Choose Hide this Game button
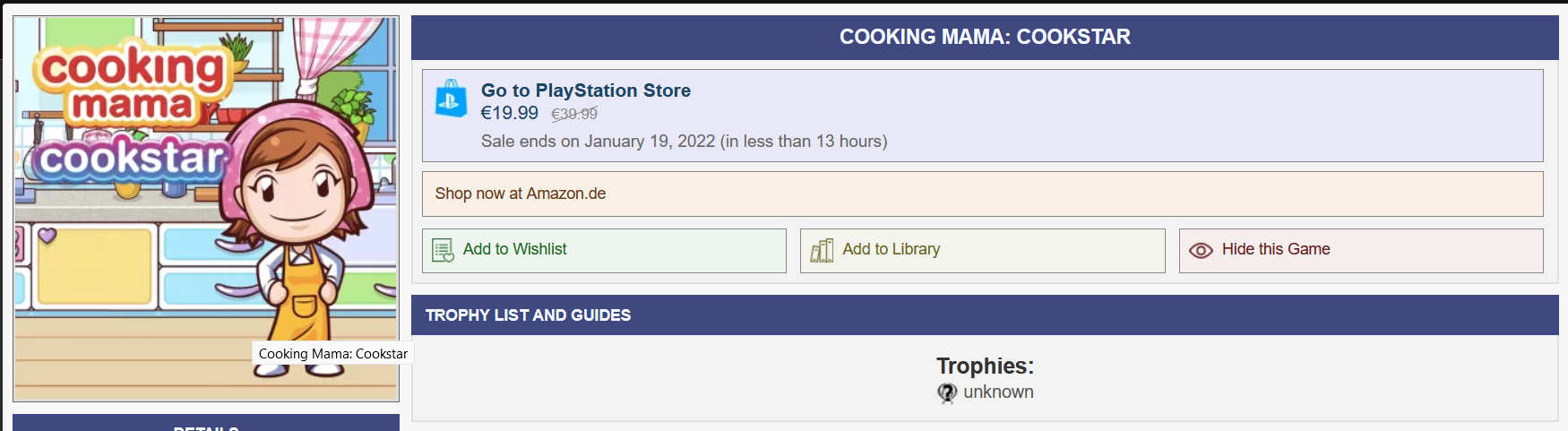 tap(1360, 250)
